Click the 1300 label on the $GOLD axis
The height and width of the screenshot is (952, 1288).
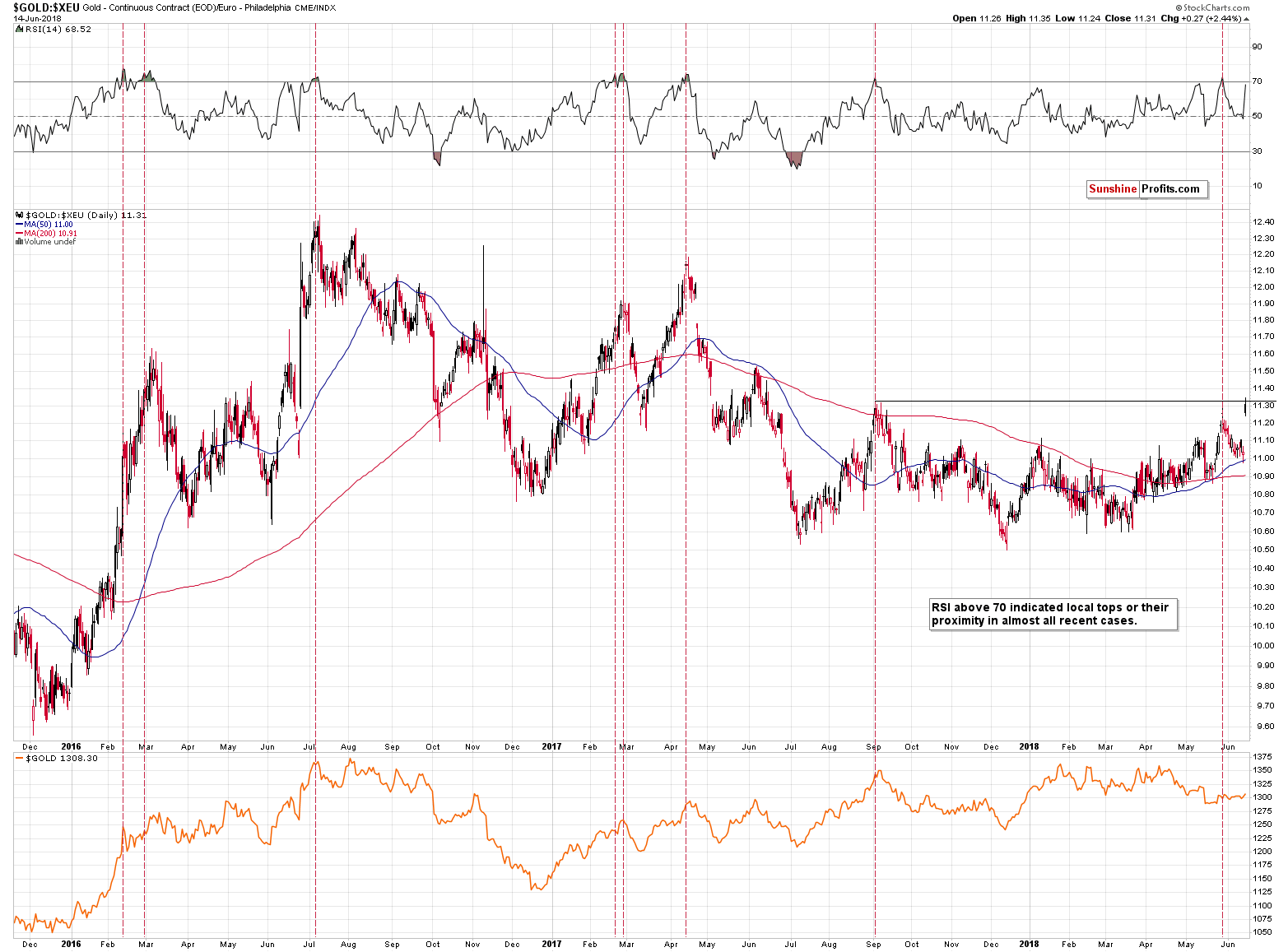click(x=1261, y=797)
